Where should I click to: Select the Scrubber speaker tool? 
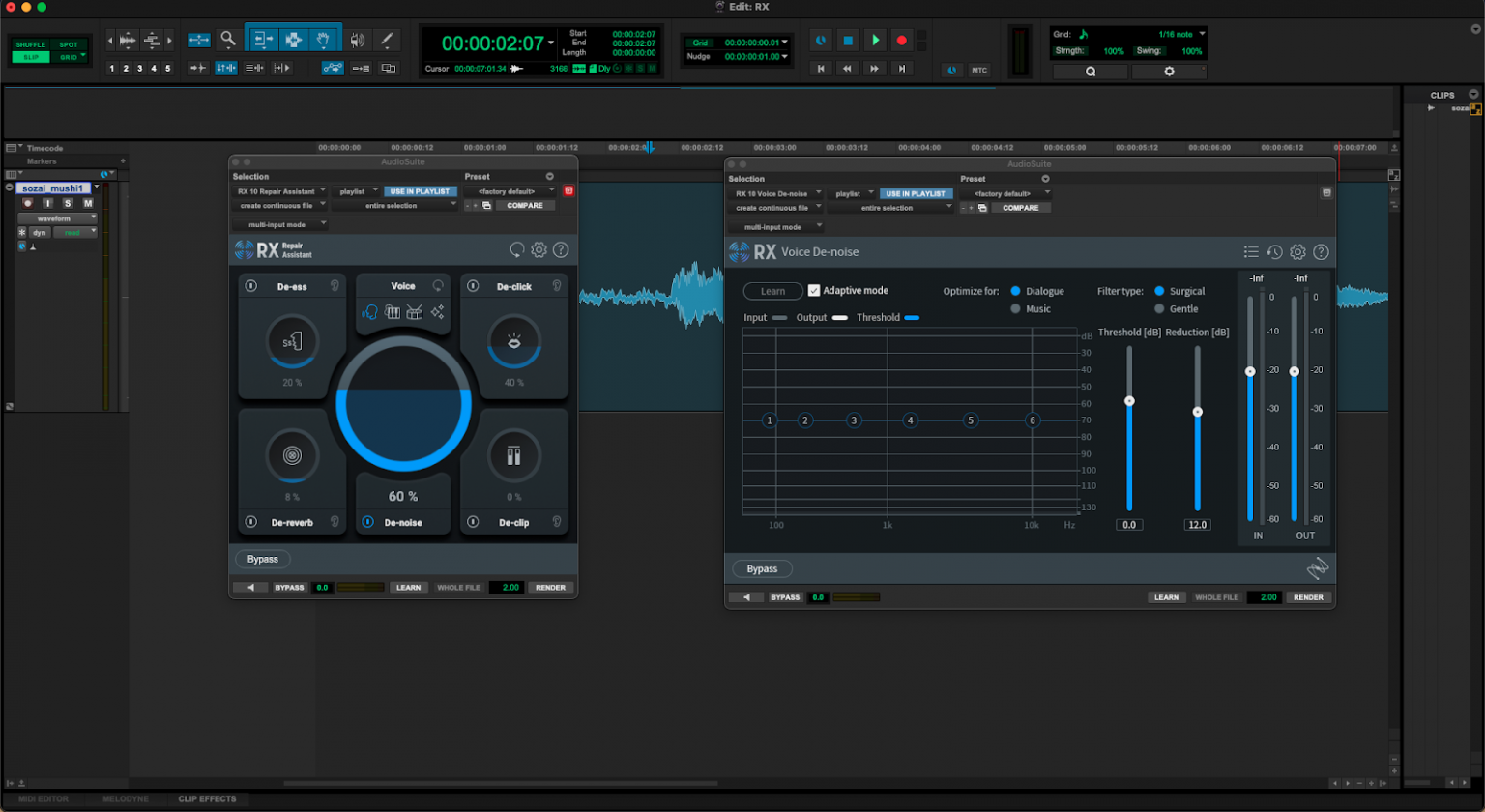click(357, 40)
